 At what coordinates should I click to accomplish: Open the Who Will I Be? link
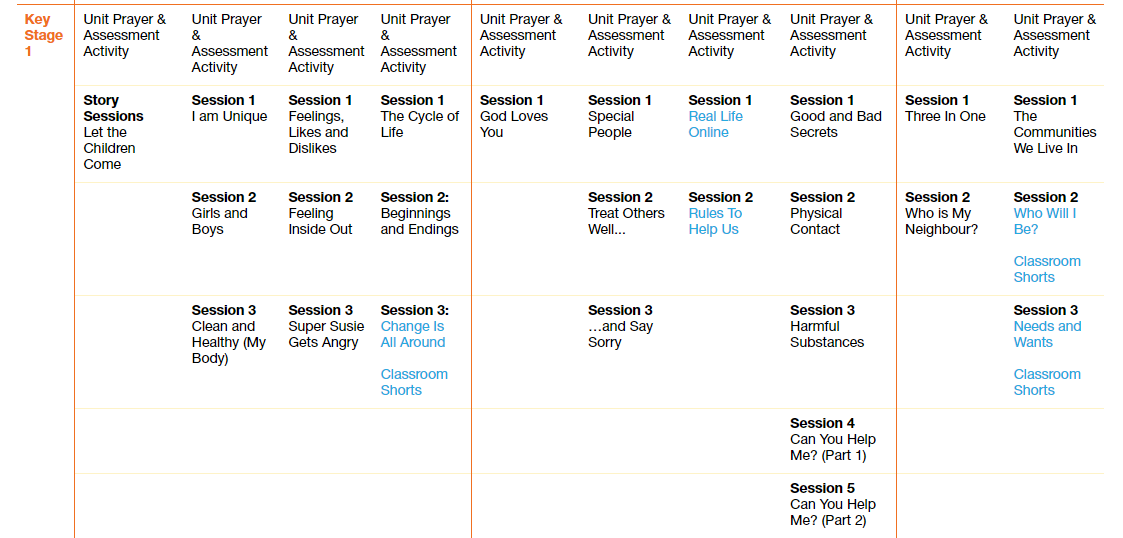(1044, 221)
